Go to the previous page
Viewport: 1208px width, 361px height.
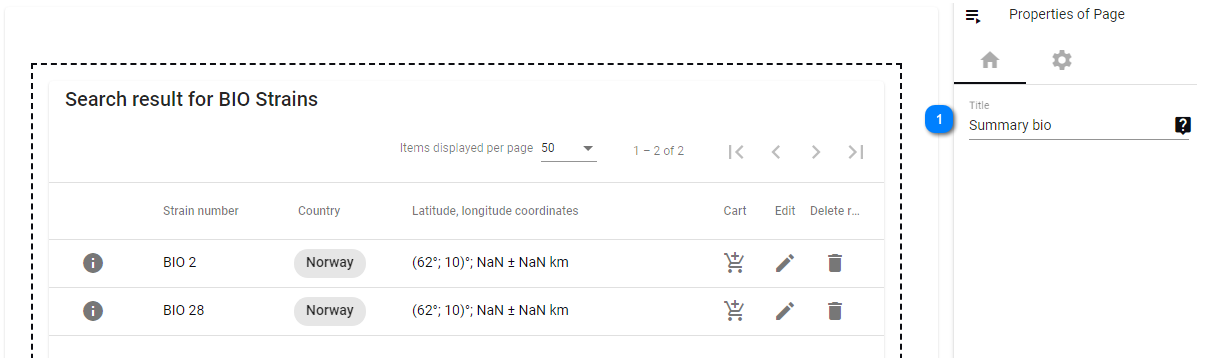[x=776, y=152]
